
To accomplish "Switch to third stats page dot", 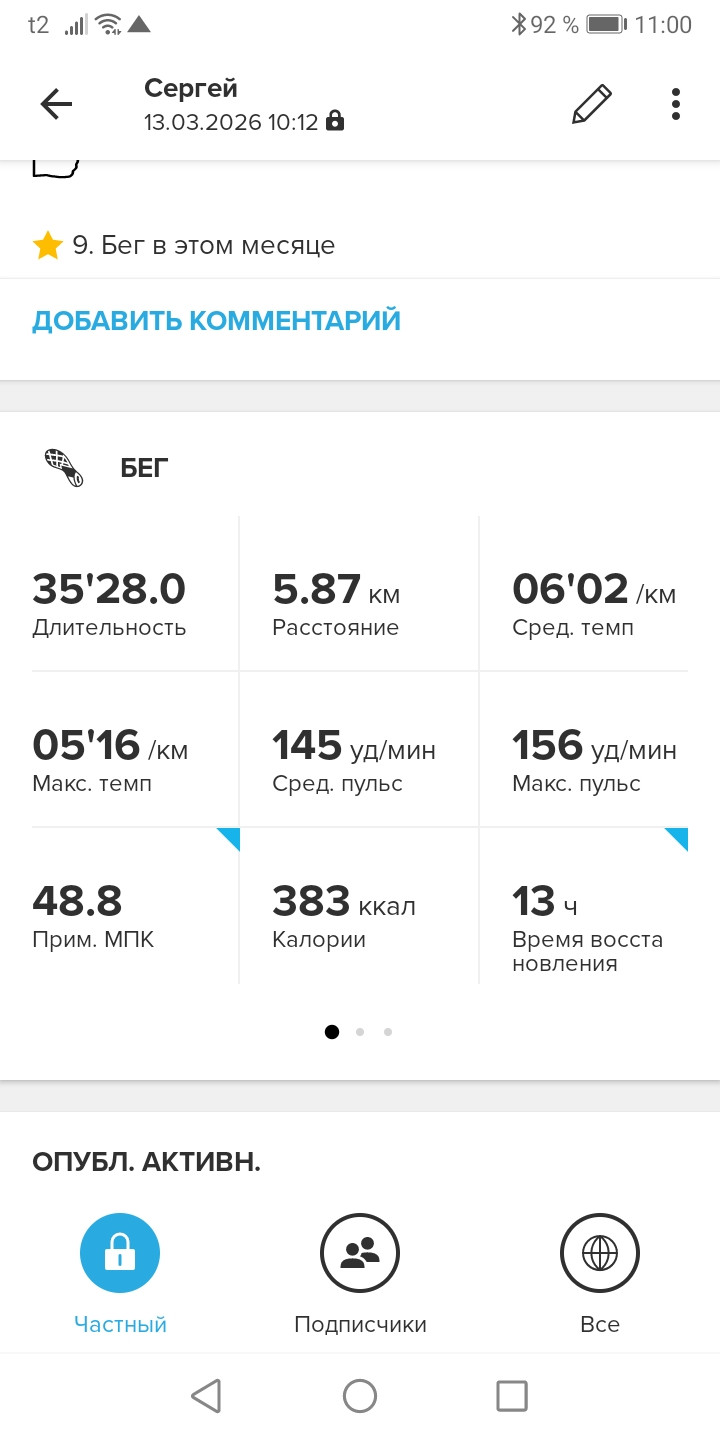I will [x=388, y=1032].
